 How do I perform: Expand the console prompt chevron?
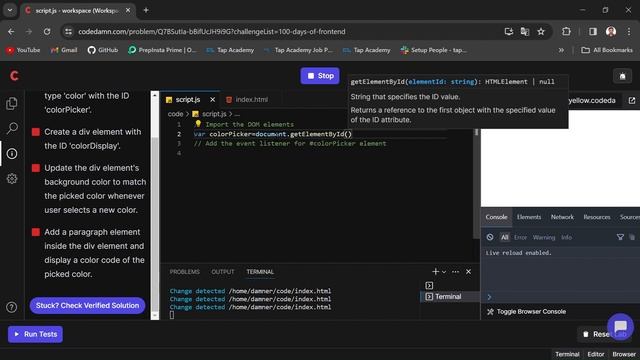(489, 297)
